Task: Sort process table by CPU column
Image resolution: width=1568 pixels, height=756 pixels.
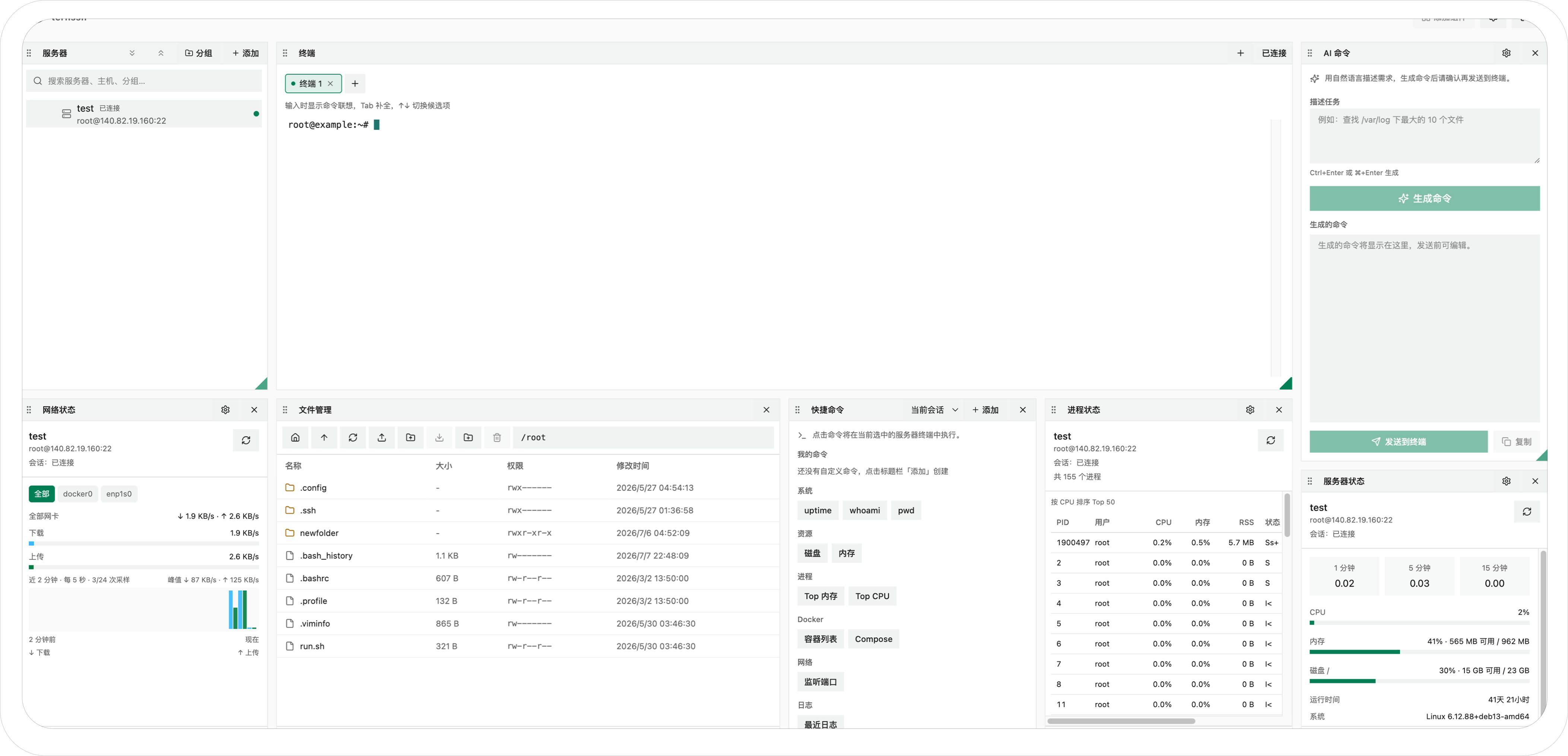Action: coord(1163,522)
